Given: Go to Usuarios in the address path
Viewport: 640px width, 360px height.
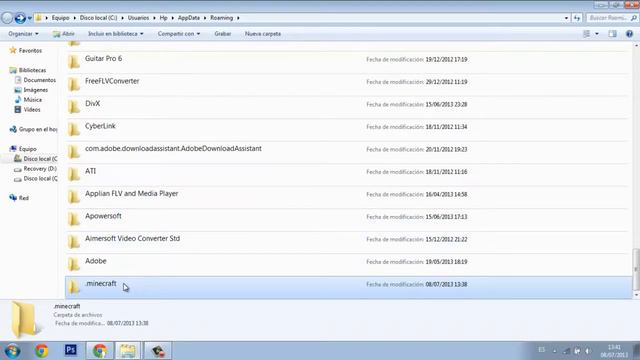Looking at the screenshot, I should pyautogui.click(x=138, y=18).
